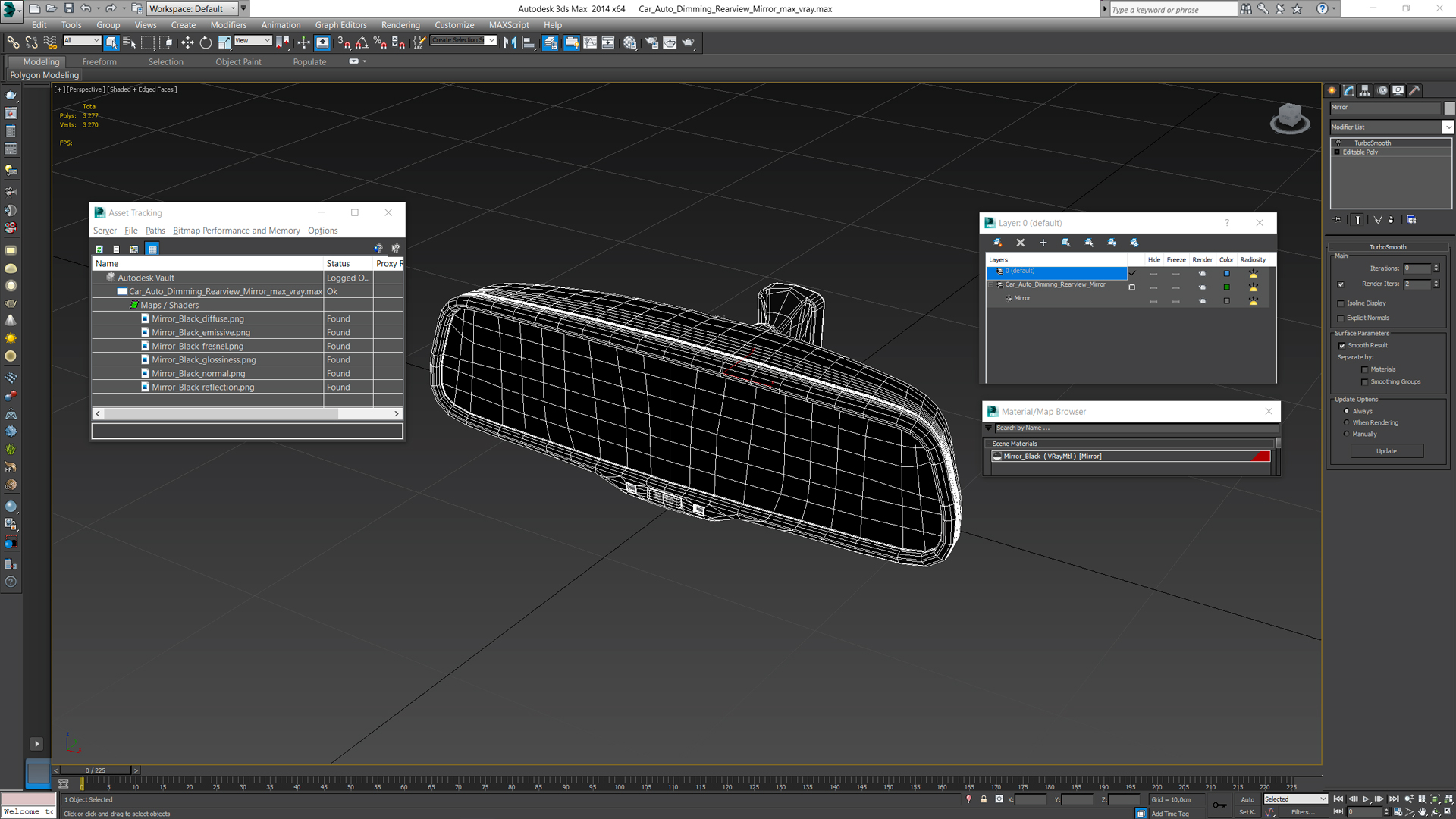Screen dimensions: 1456x819
Task: Click the Search by Name field
Action: coord(1135,428)
